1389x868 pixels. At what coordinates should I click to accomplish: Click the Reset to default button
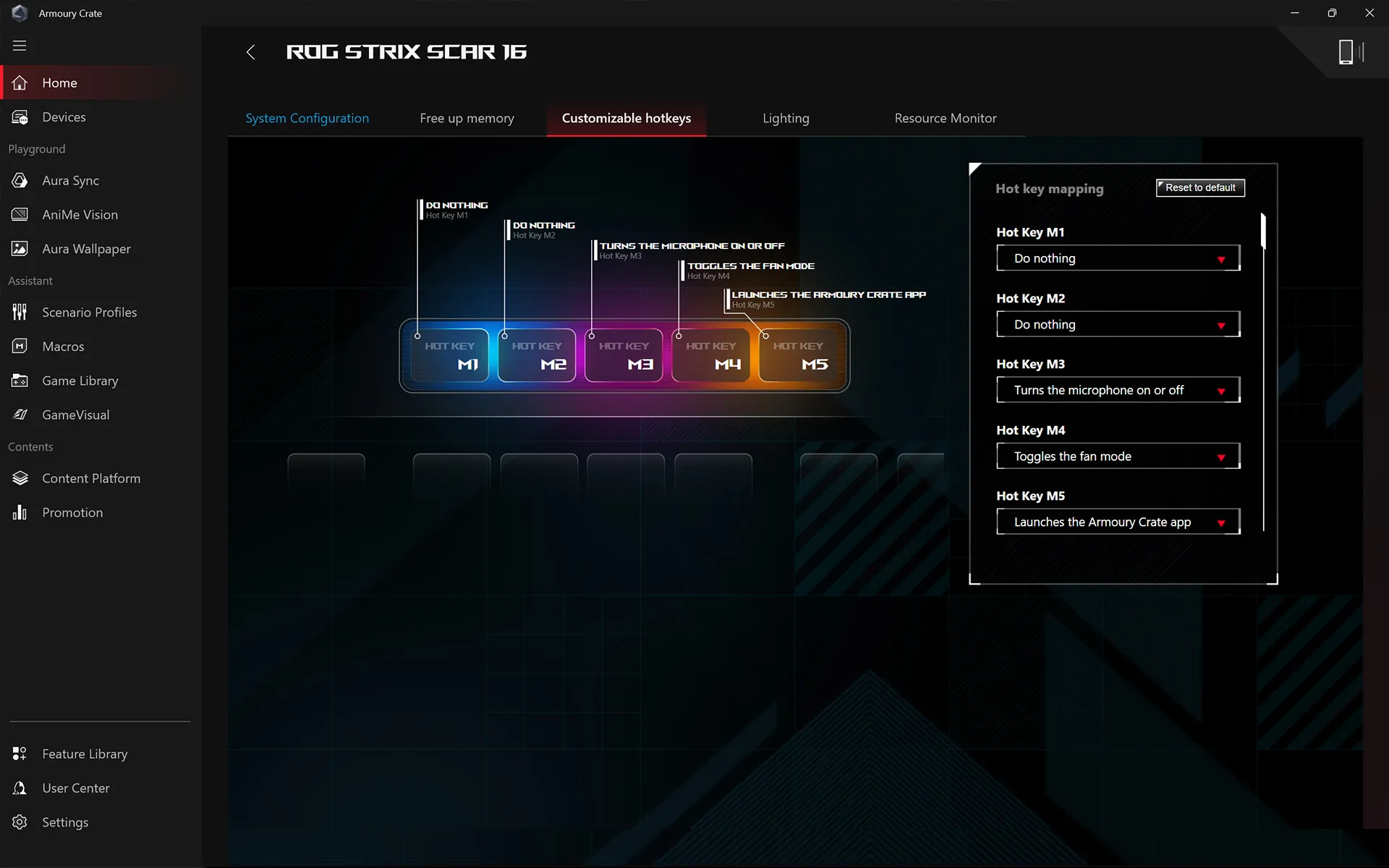click(1199, 187)
